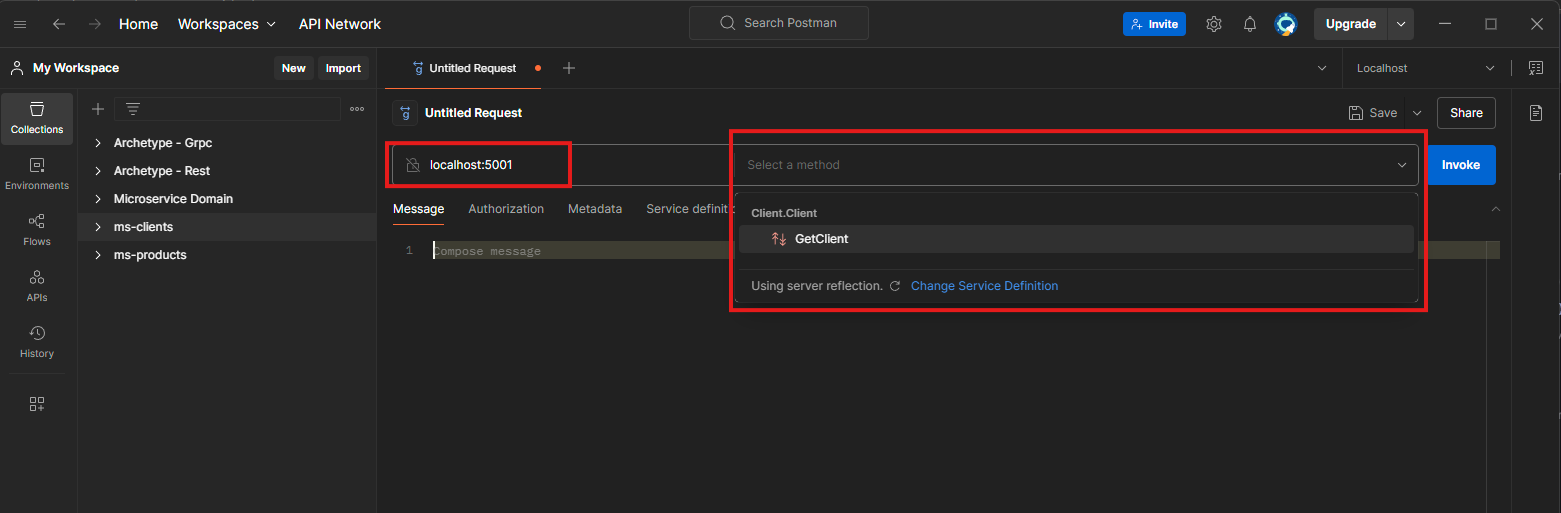Open notifications bell
This screenshot has height=513, width=1561.
(1250, 24)
